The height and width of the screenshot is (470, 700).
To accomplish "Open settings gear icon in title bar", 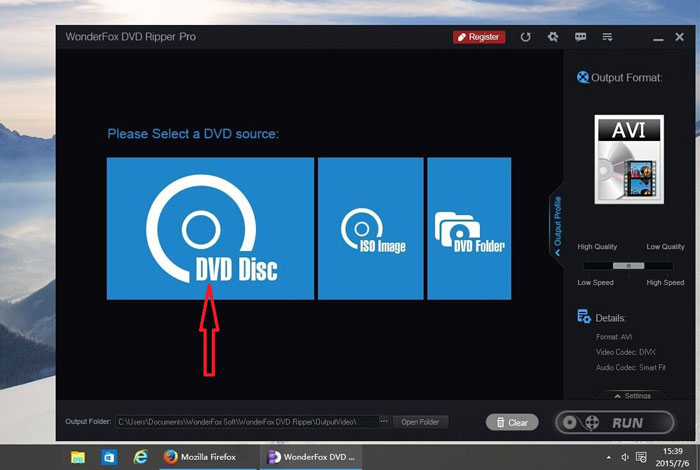I will (x=553, y=37).
